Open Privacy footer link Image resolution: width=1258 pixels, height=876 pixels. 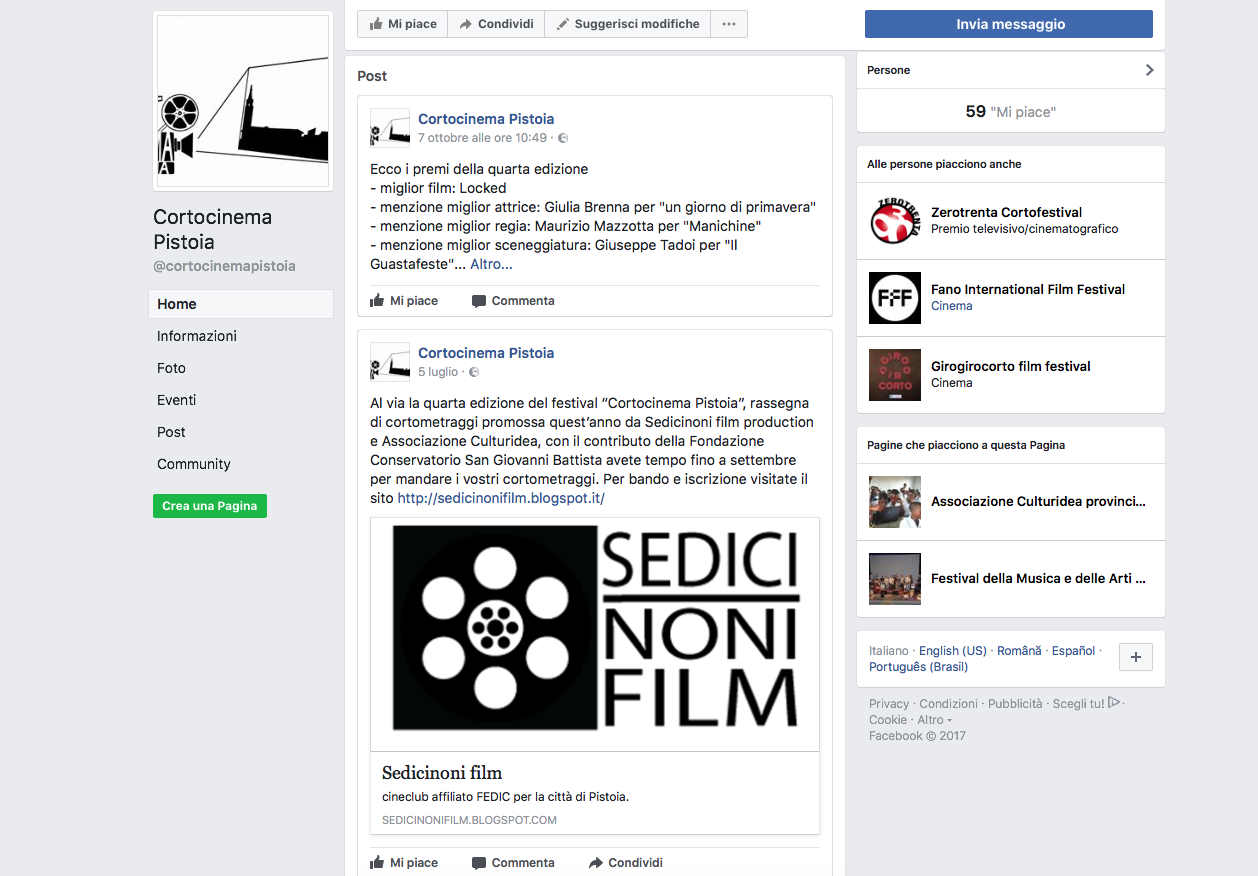(x=889, y=704)
